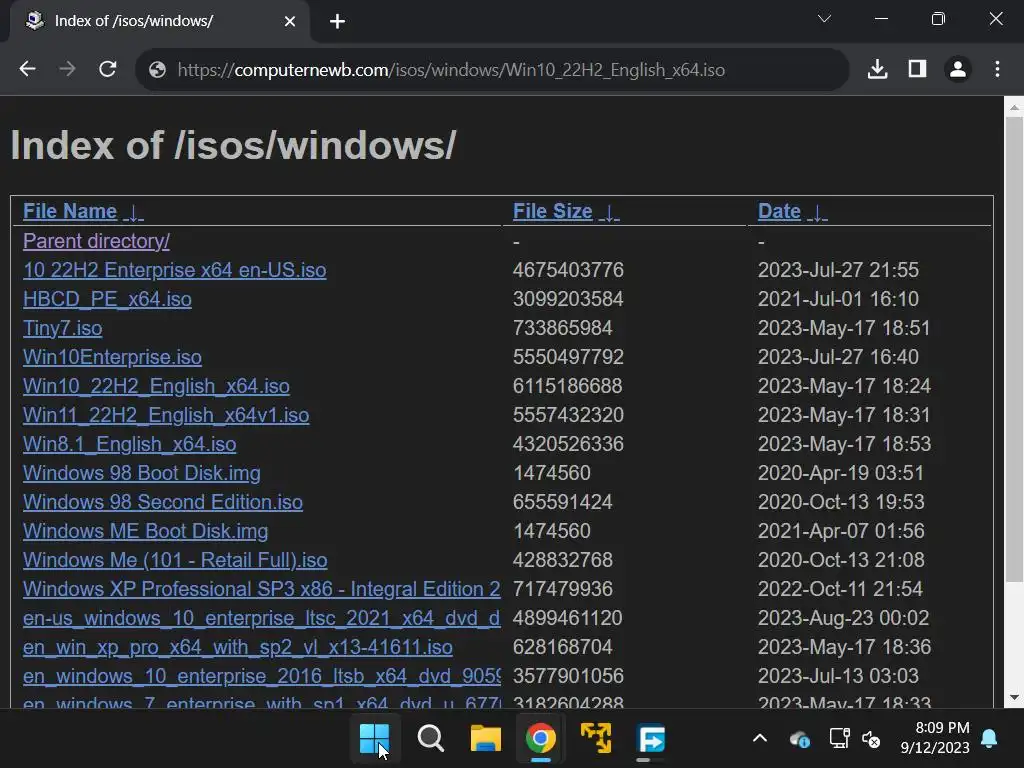View site information globe icon
Viewport: 1024px width, 768px height.
click(157, 70)
